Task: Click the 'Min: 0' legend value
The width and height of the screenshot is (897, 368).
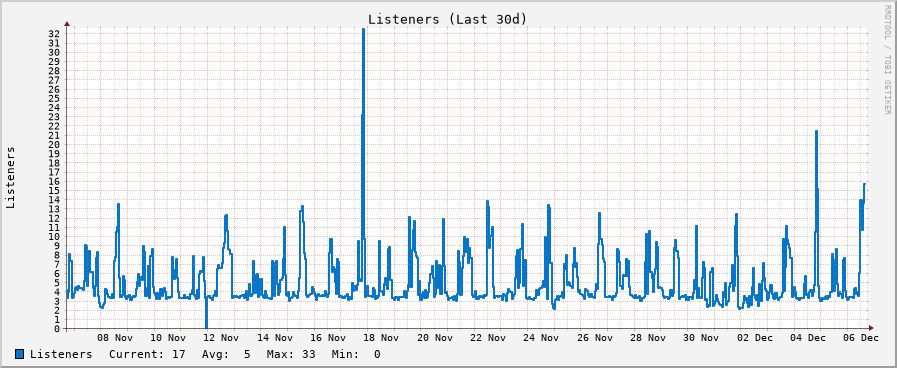Action: [x=356, y=354]
